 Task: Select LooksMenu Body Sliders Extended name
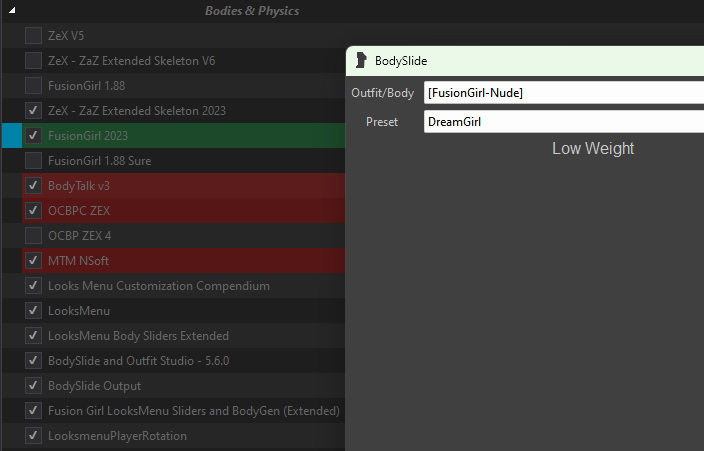138,336
